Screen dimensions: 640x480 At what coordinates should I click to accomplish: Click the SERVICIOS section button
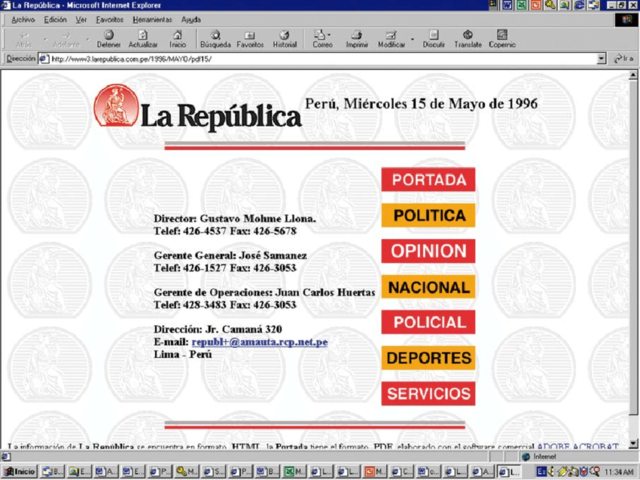click(428, 393)
